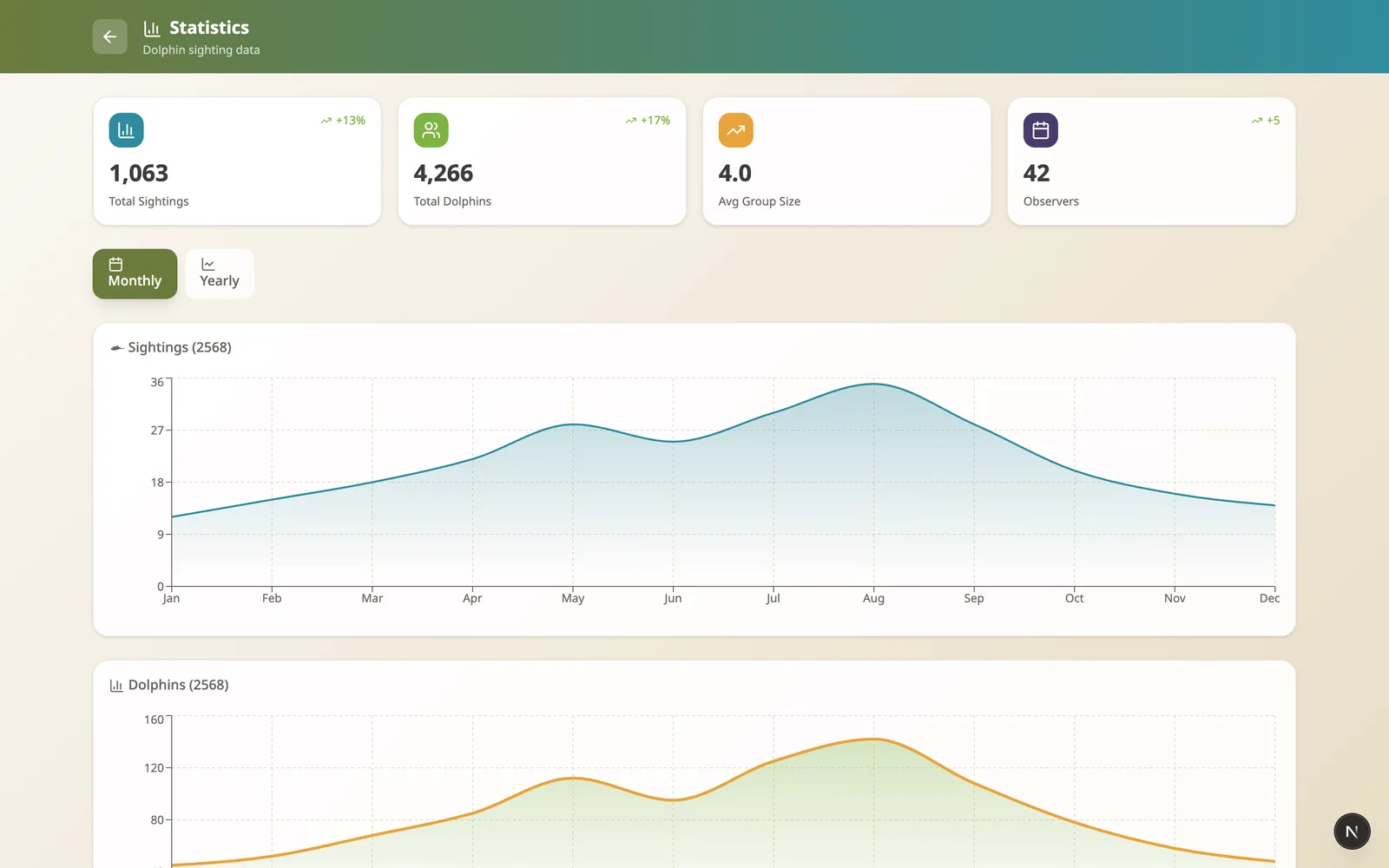The image size is (1389, 868).
Task: Click the chart icon beside Dolphins title
Action: pos(116,686)
